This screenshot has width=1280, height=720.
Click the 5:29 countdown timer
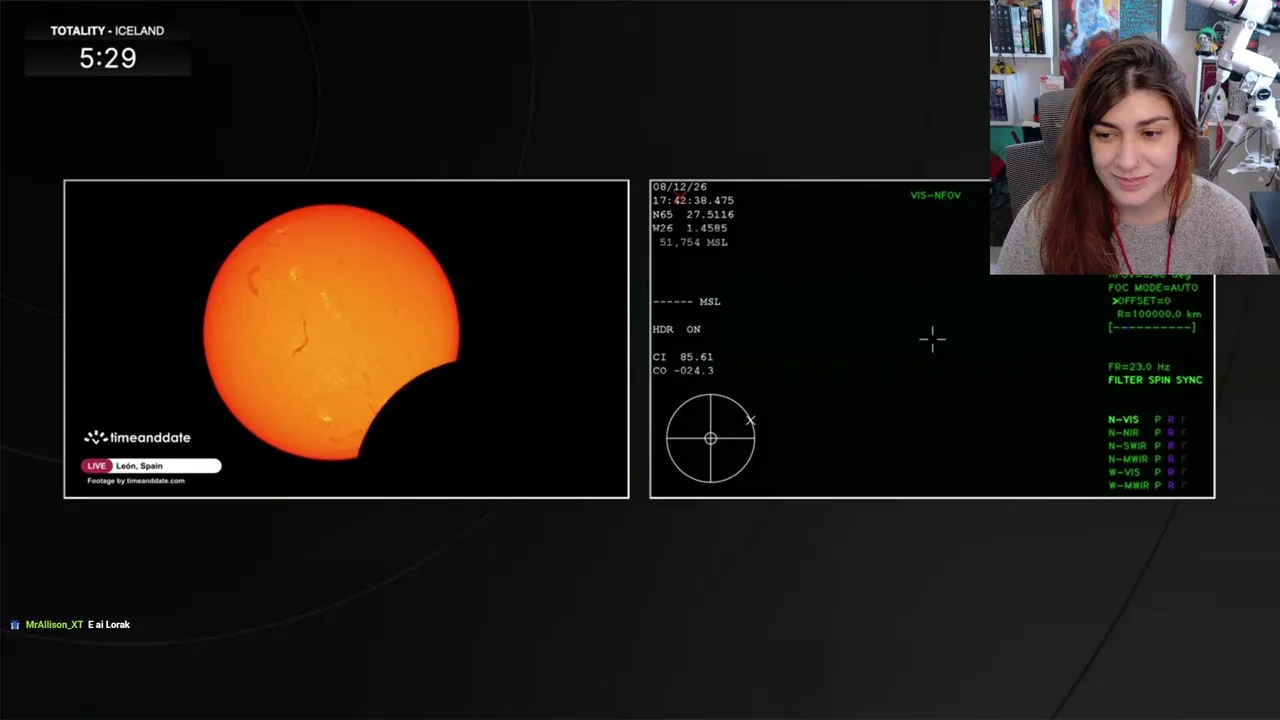[107, 58]
